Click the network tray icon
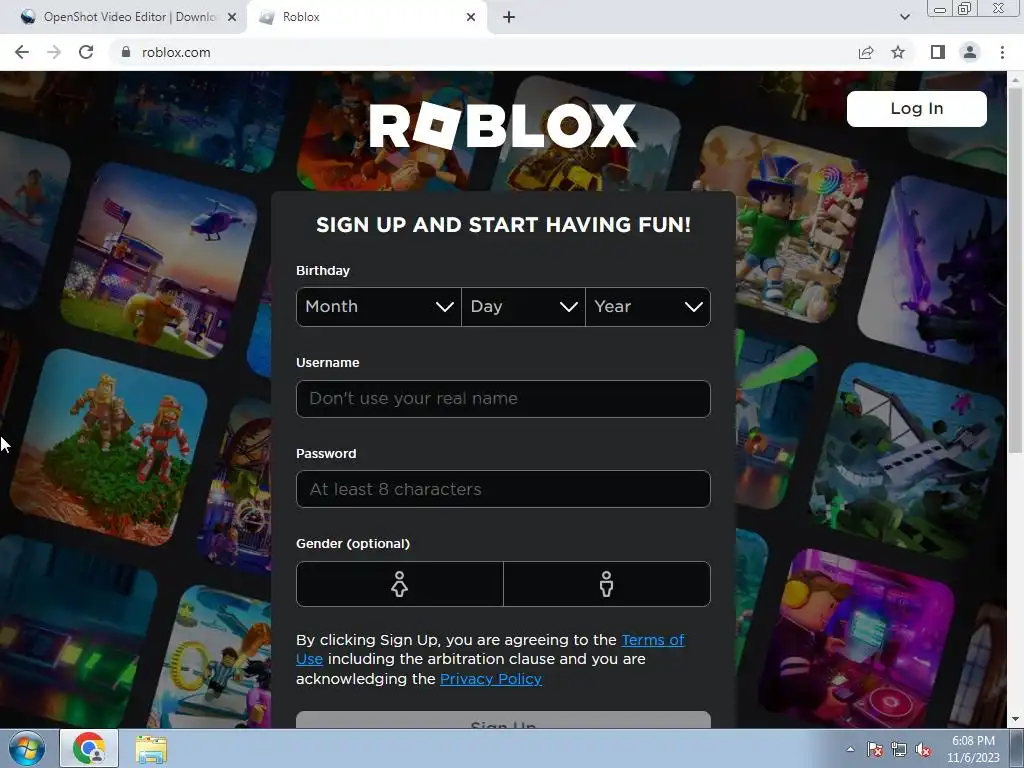Image resolution: width=1024 pixels, height=768 pixels. [x=899, y=749]
